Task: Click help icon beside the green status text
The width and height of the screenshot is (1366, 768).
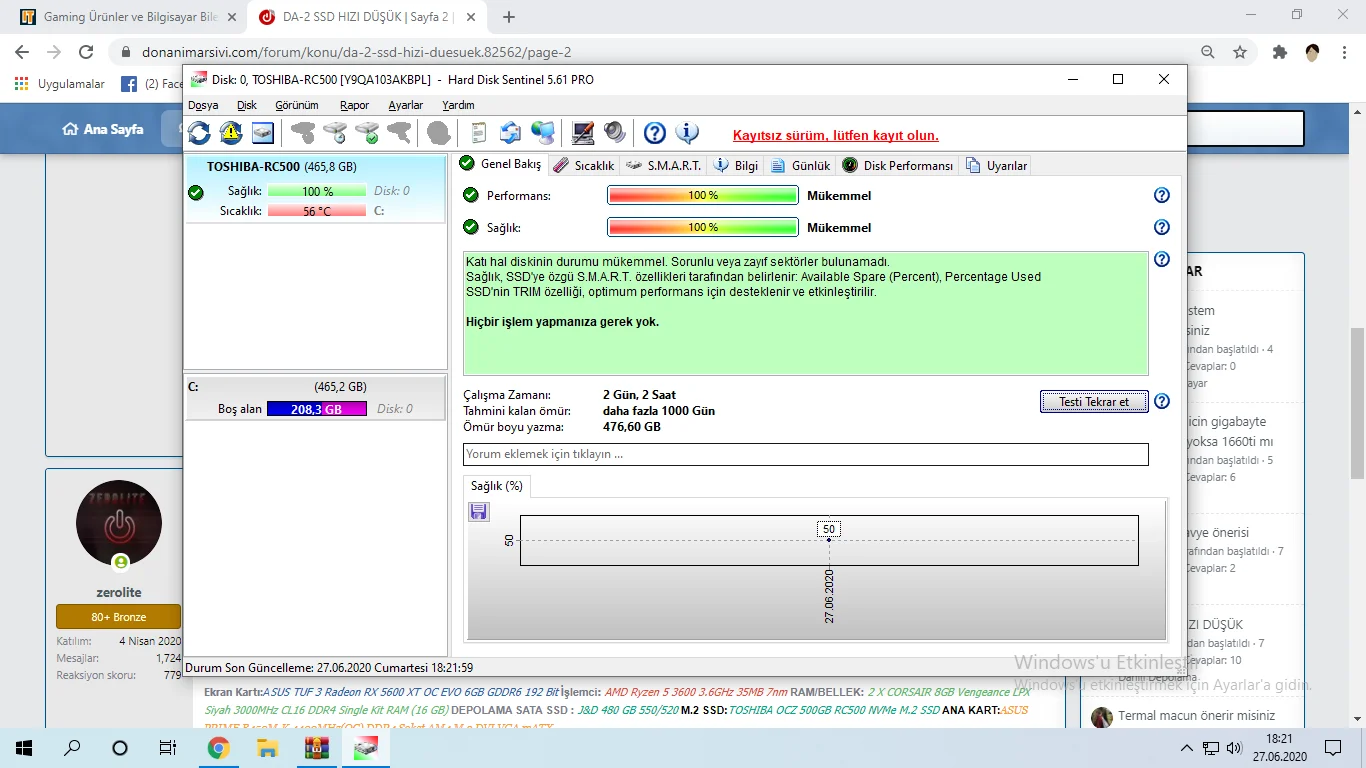Action: [x=1162, y=260]
